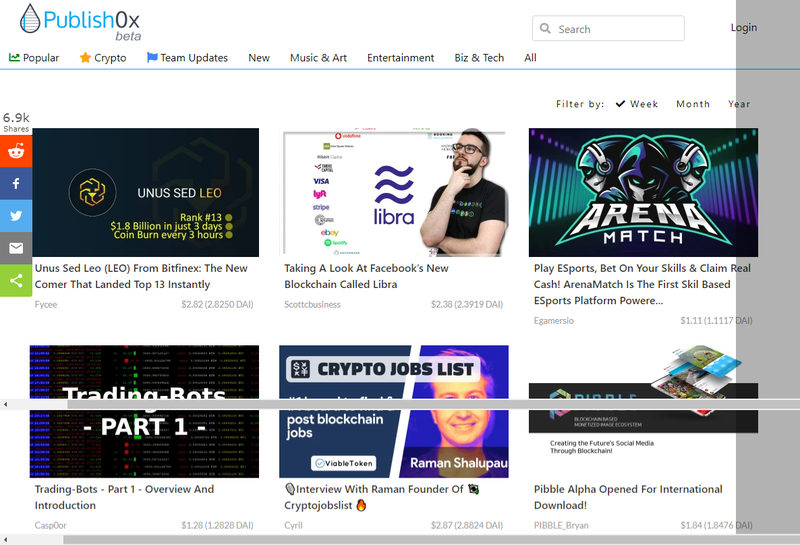Visit author PIBBLE_Bryan's profile
This screenshot has height=545, width=800.
click(561, 525)
